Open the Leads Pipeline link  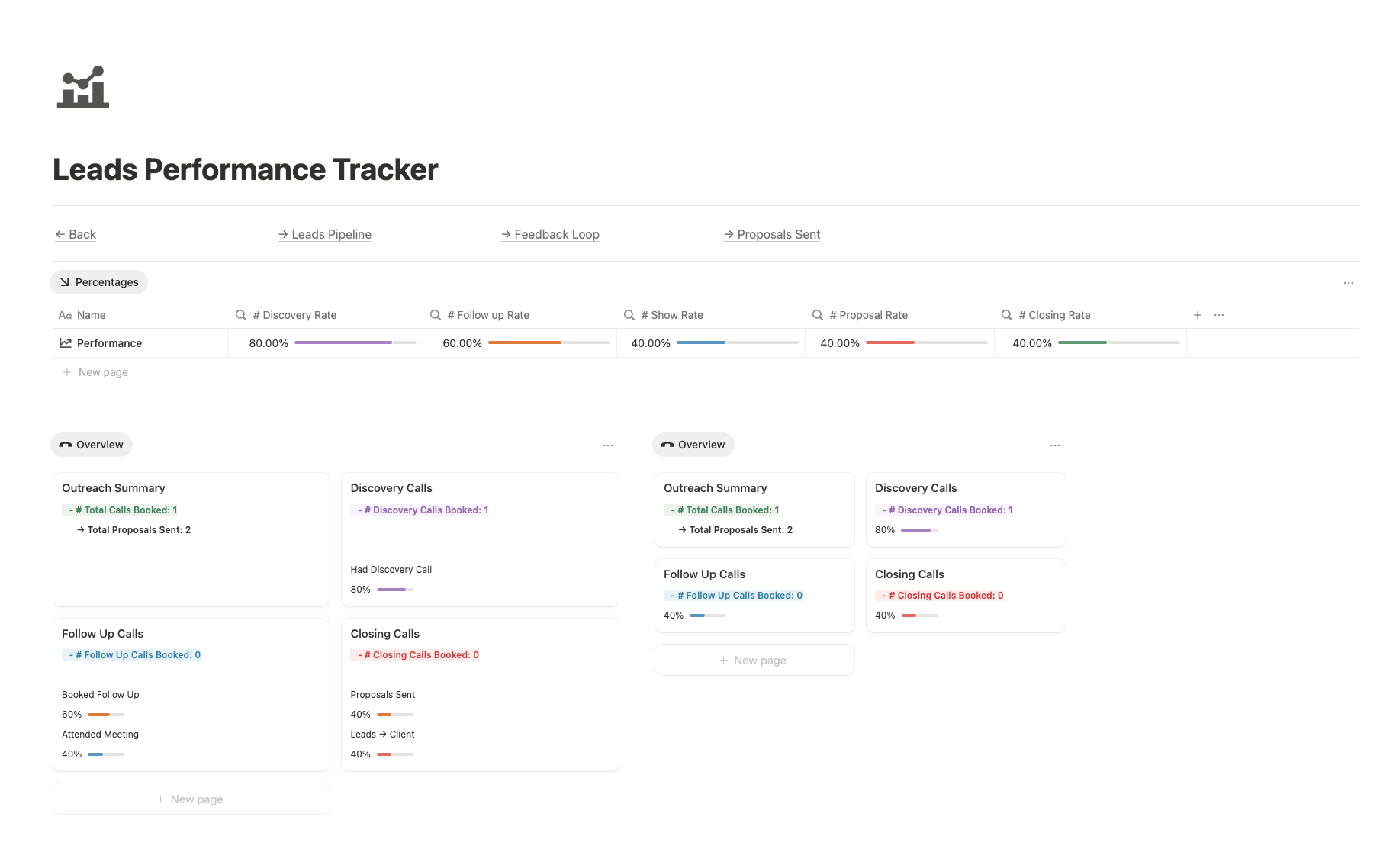click(325, 234)
